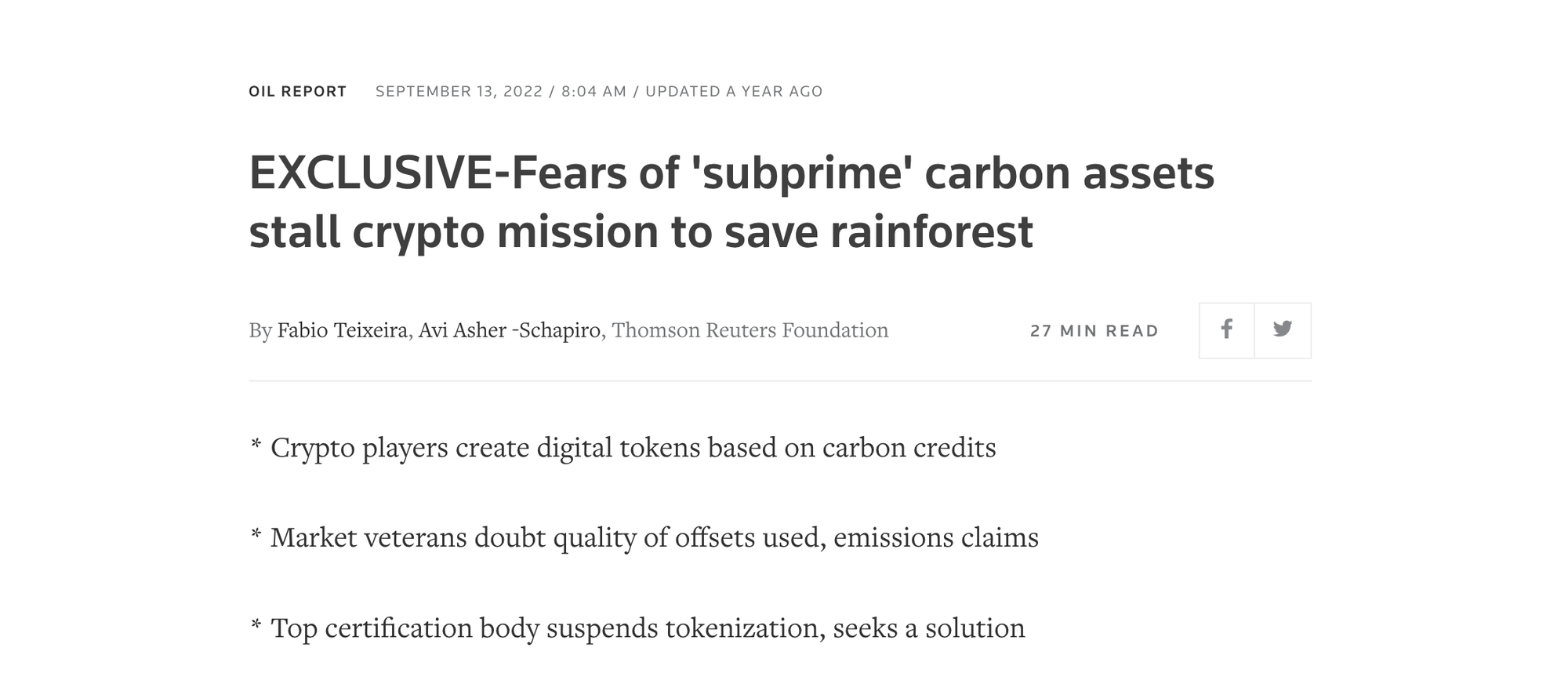Click the word rainforest in the headline
Screen dimensions: 1568x684
[x=931, y=232]
